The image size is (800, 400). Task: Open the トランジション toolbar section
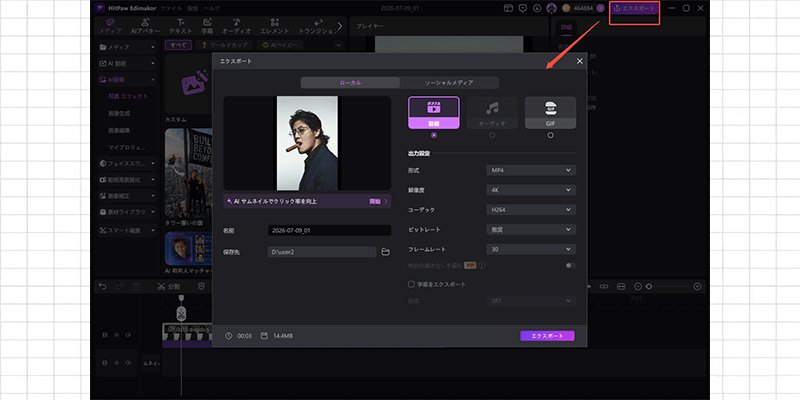click(x=317, y=26)
